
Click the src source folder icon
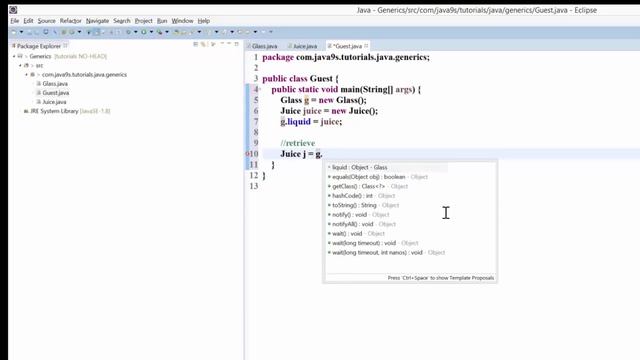(27, 65)
